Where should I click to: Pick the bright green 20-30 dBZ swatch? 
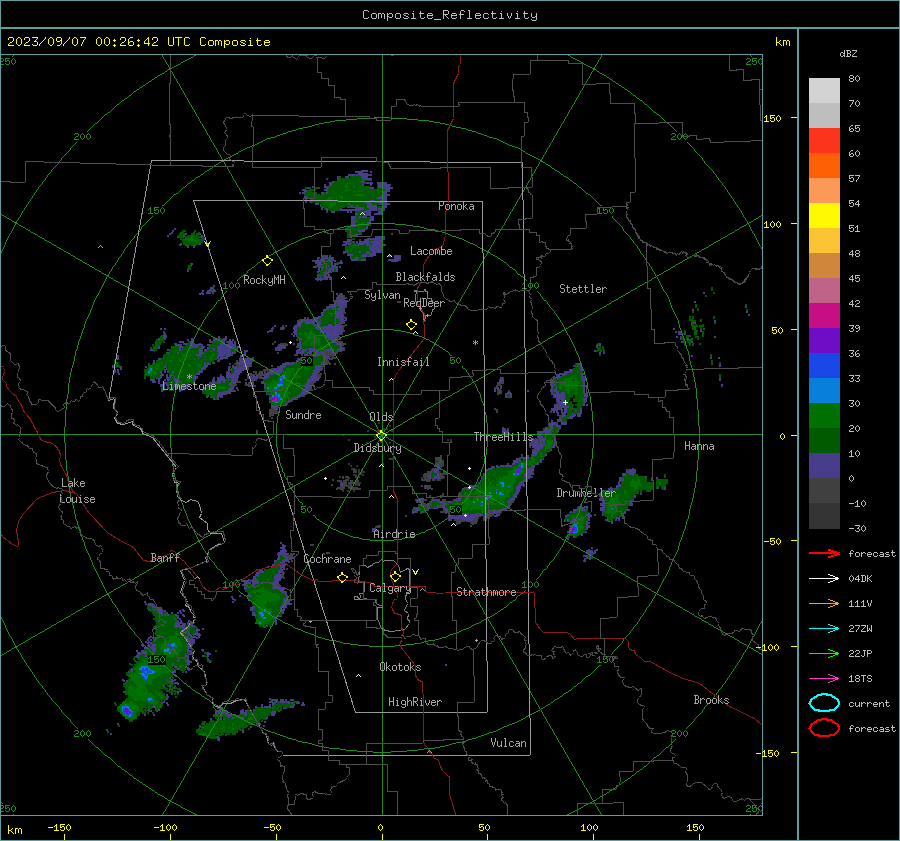(x=824, y=416)
